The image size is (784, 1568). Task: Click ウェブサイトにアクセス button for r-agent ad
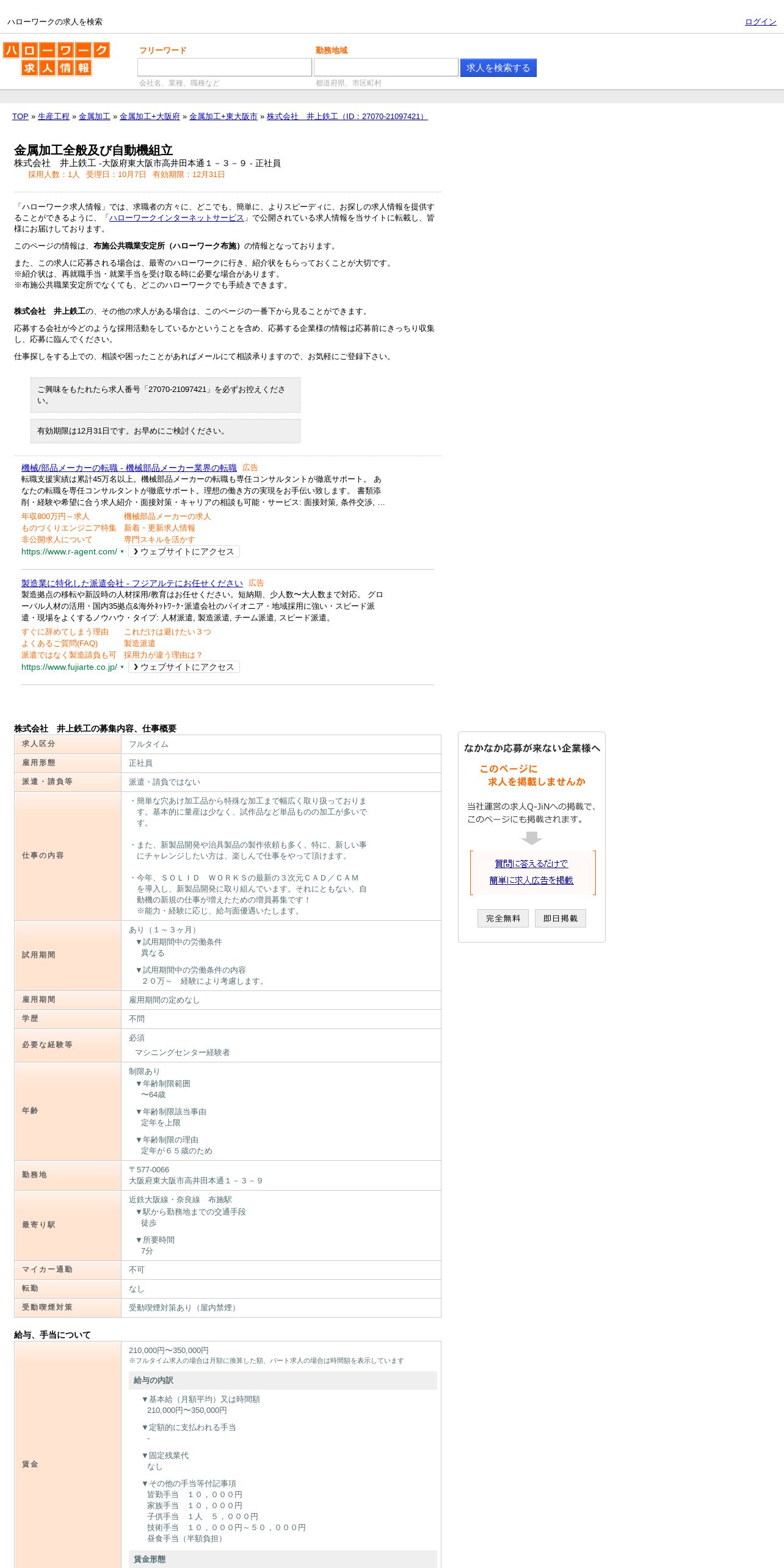tap(184, 551)
